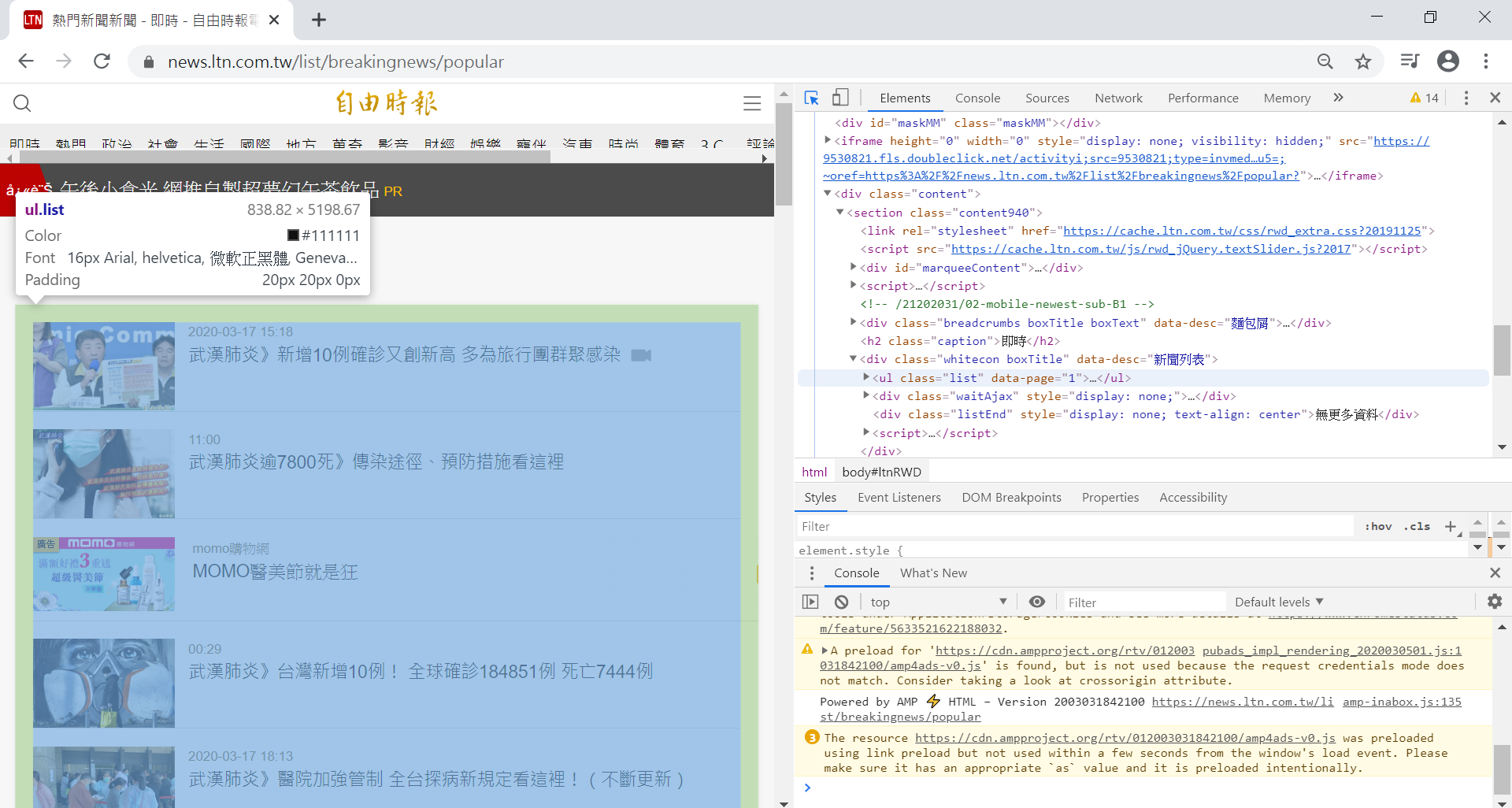The height and width of the screenshot is (808, 1512).
Task: Select the Accessibility pane
Action: click(1193, 498)
